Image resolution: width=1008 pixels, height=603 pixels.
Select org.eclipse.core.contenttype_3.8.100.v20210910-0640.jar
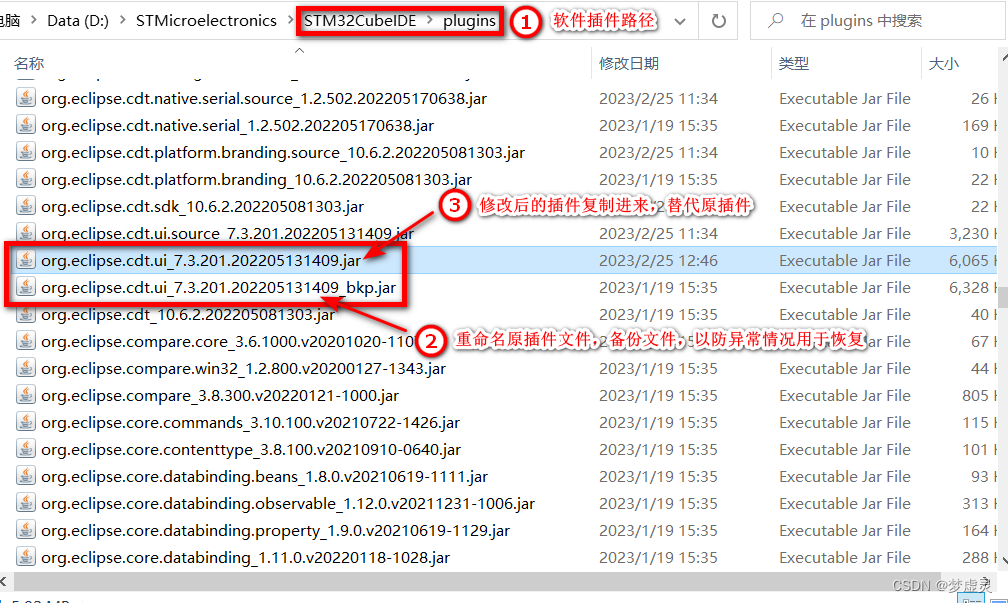pyautogui.click(x=251, y=449)
